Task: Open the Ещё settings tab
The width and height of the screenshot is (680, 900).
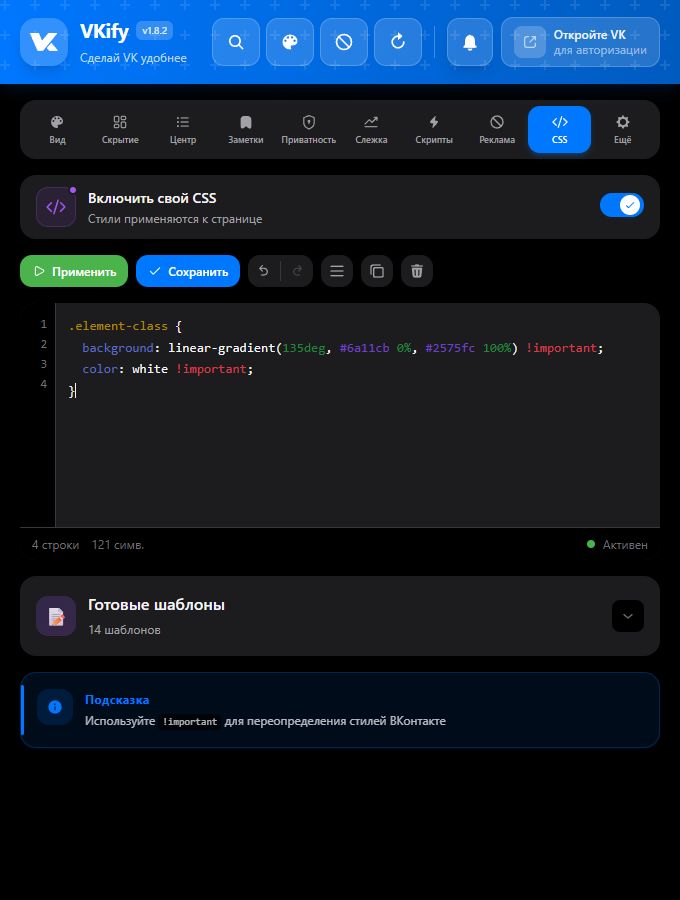Action: (x=623, y=130)
